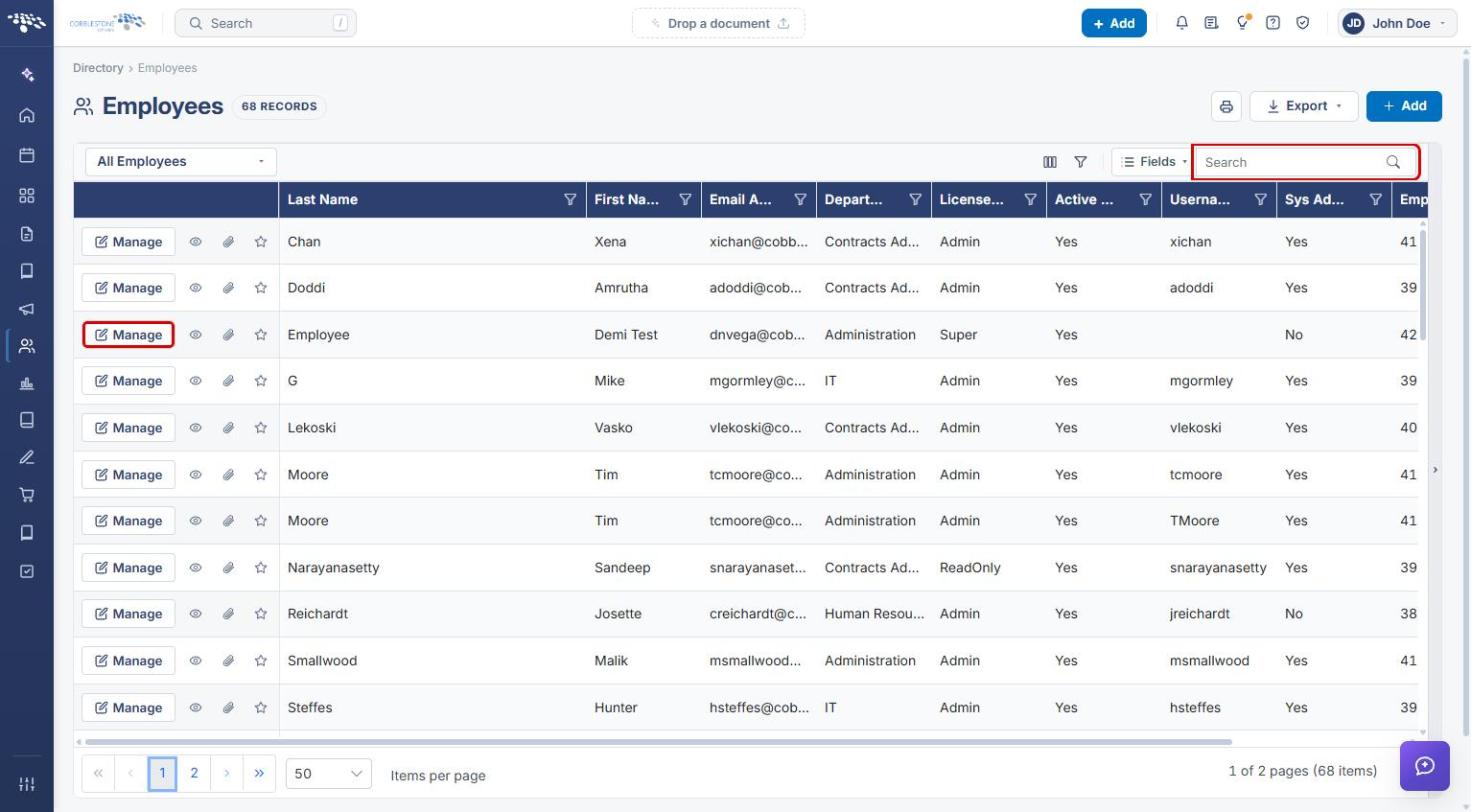The width and height of the screenshot is (1471, 812).
Task: Click eye icon for Steffes row
Action: point(196,708)
